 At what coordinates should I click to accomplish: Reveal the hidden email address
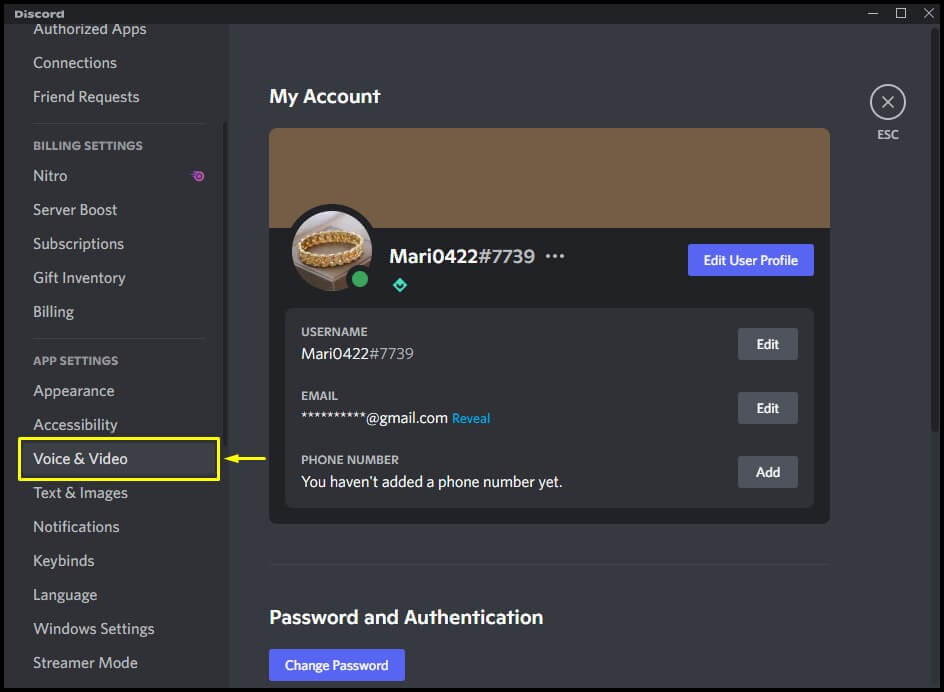471,419
